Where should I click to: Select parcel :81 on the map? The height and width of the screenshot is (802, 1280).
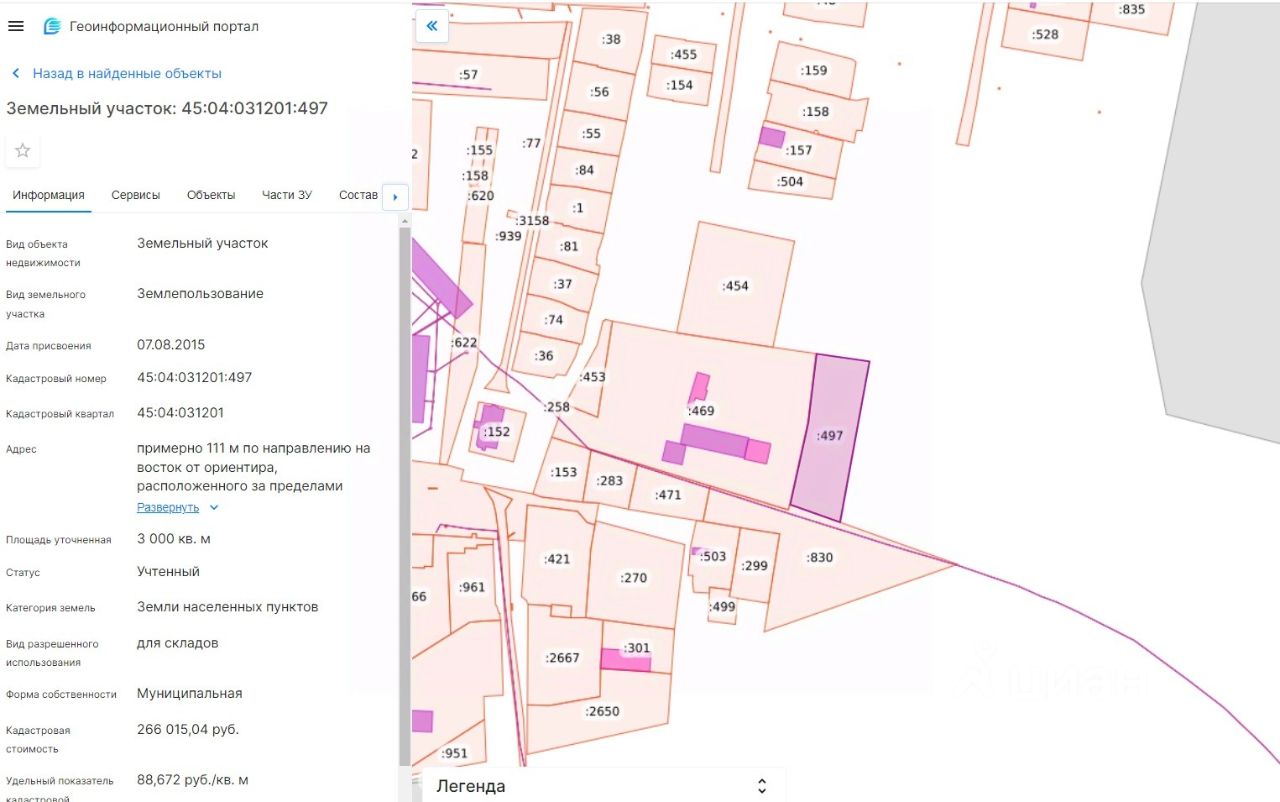569,247
